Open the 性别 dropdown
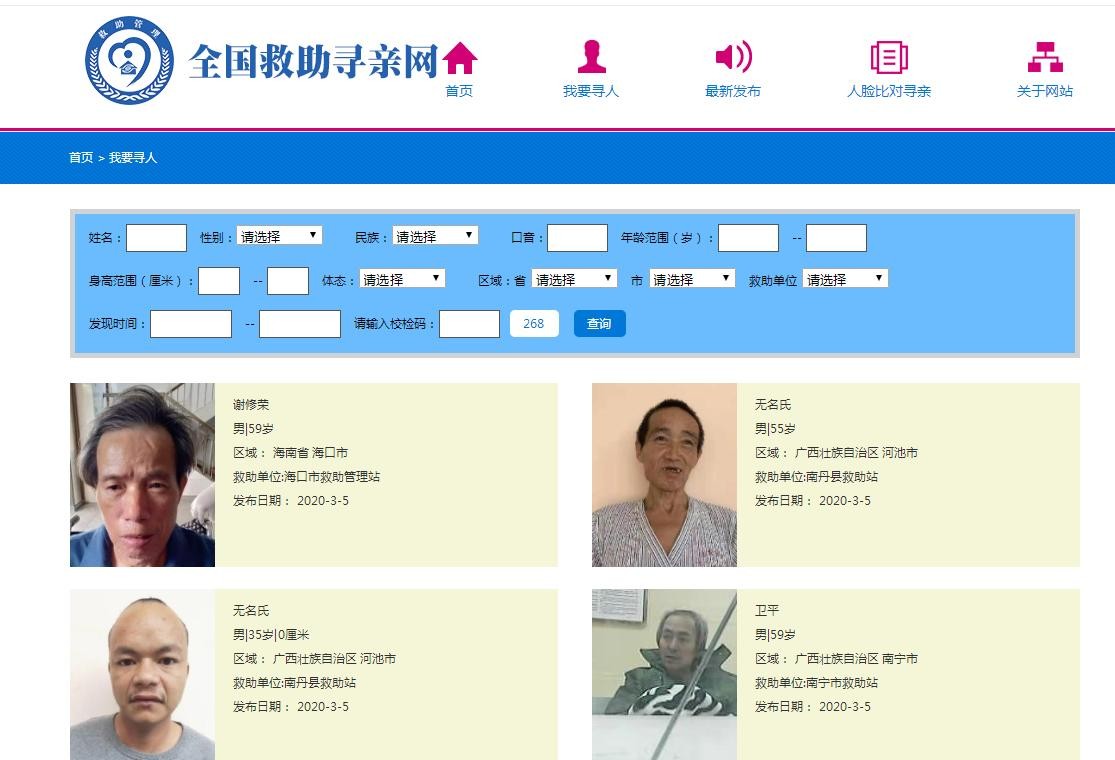Image resolution: width=1115 pixels, height=760 pixels. click(279, 236)
